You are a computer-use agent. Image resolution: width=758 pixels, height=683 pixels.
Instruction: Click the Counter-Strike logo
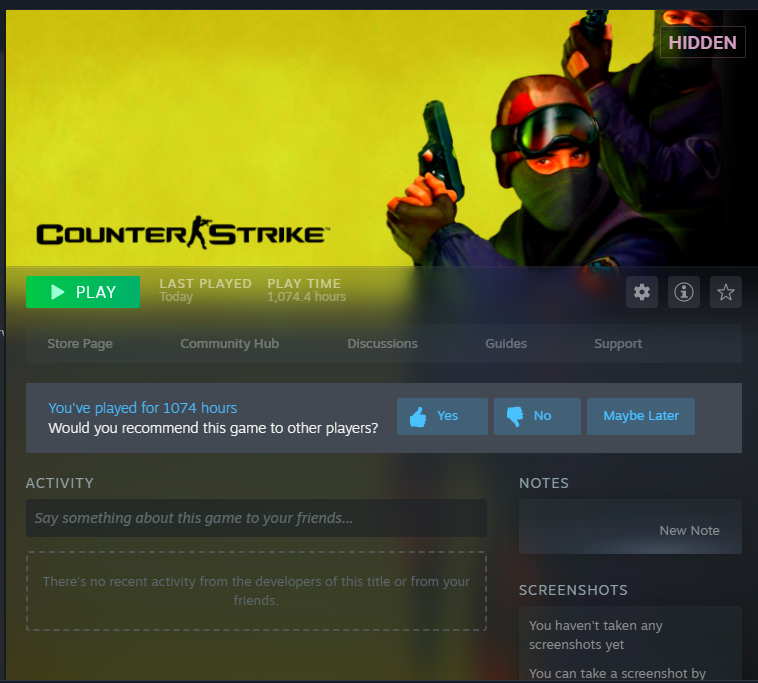coord(182,235)
